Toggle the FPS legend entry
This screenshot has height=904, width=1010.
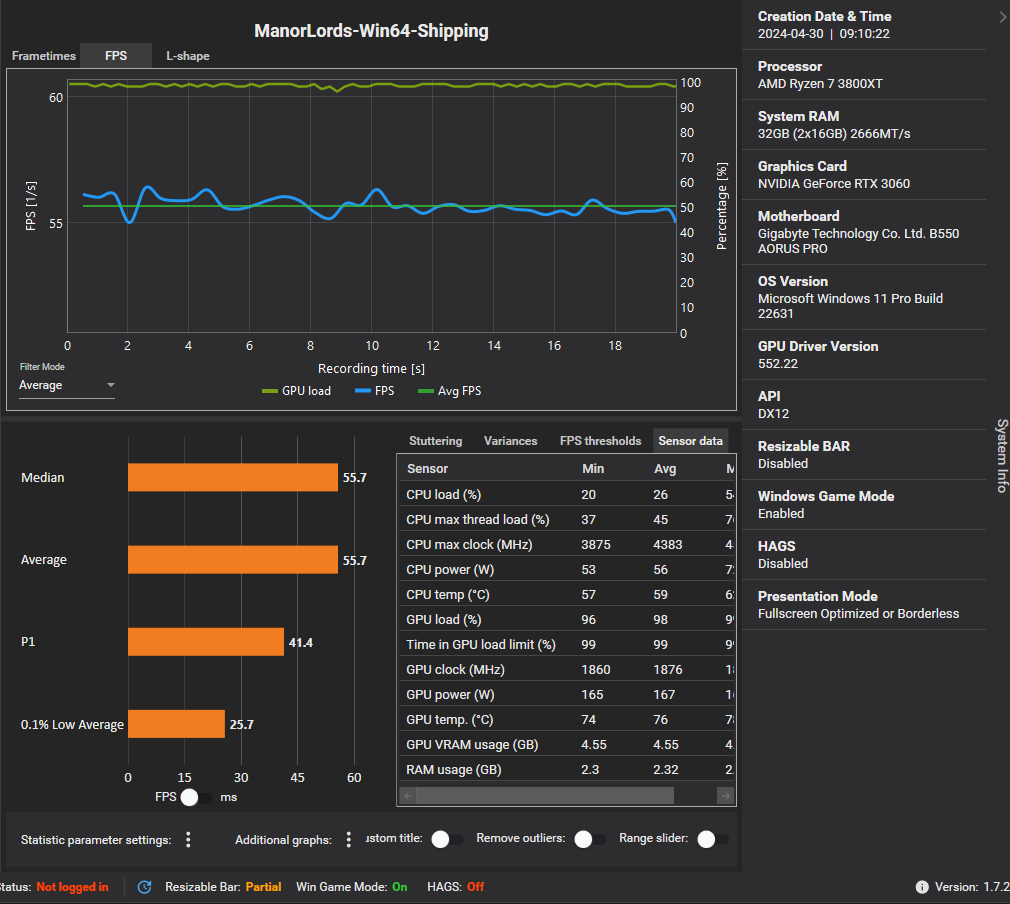point(374,391)
